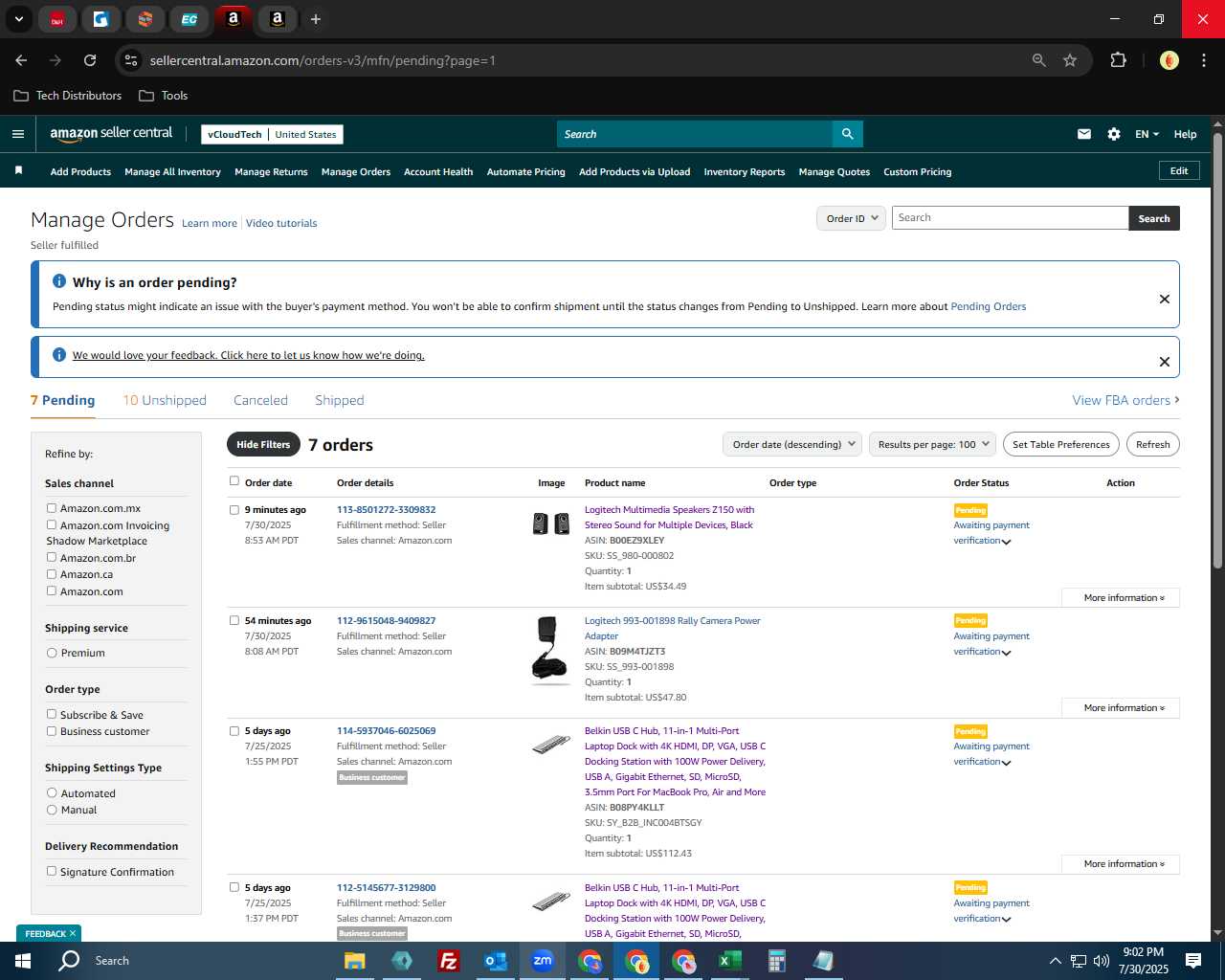This screenshot has width=1225, height=980.
Task: Select all orders with header checkbox
Action: pyautogui.click(x=234, y=481)
